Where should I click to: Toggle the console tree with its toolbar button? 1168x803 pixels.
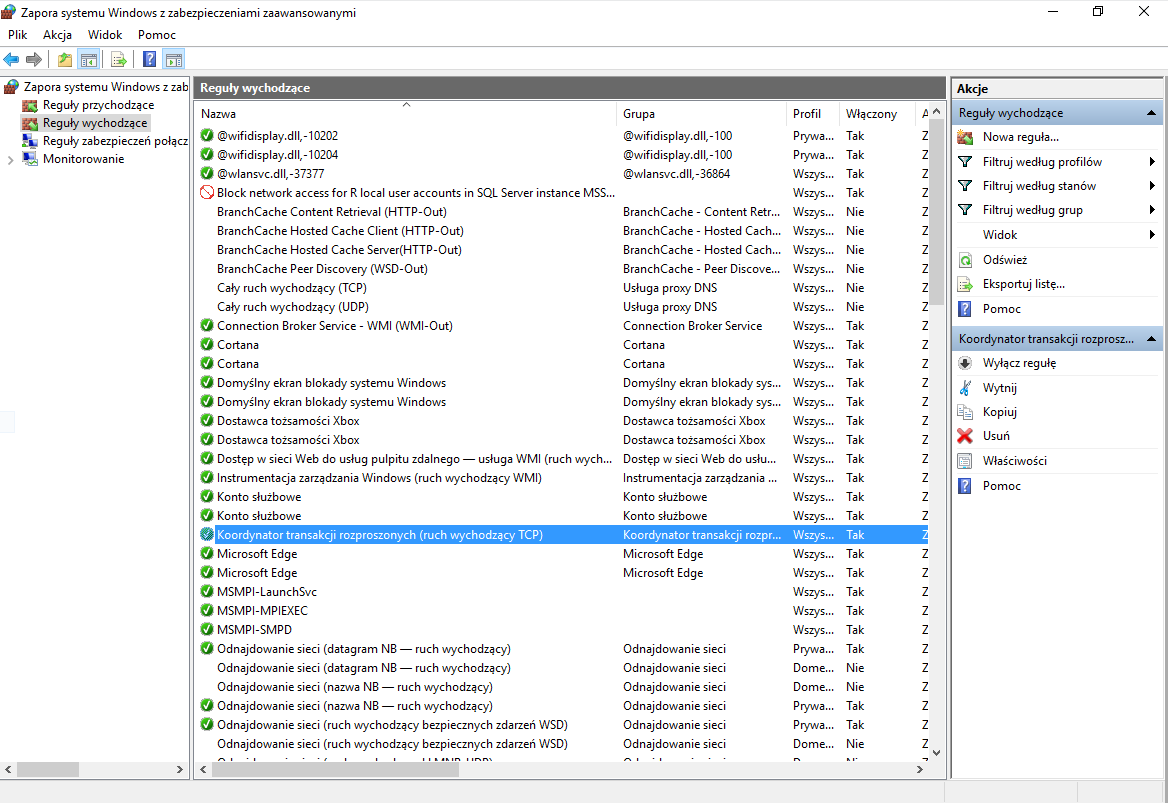pyautogui.click(x=89, y=60)
